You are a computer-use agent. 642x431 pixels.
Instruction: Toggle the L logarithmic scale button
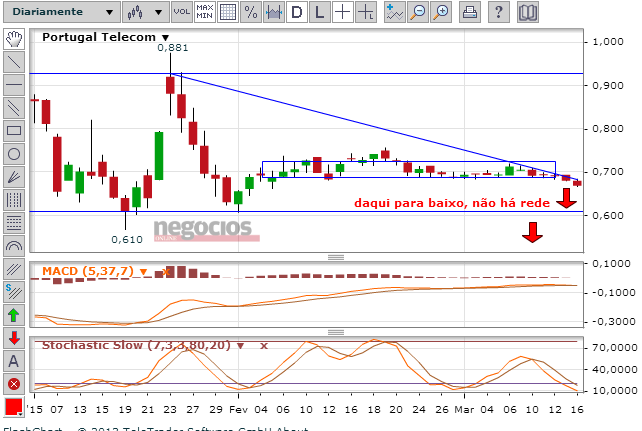click(320, 12)
